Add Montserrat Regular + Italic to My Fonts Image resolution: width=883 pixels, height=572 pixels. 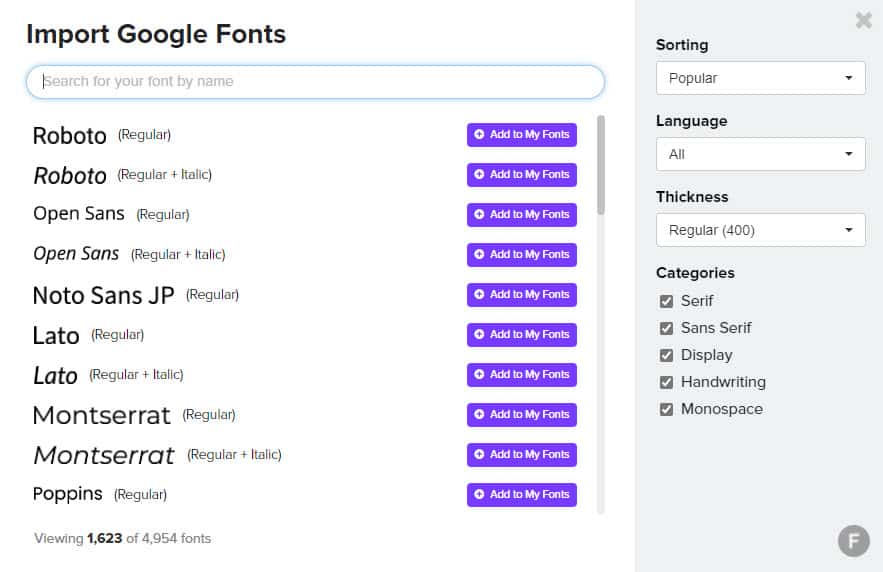click(x=521, y=454)
